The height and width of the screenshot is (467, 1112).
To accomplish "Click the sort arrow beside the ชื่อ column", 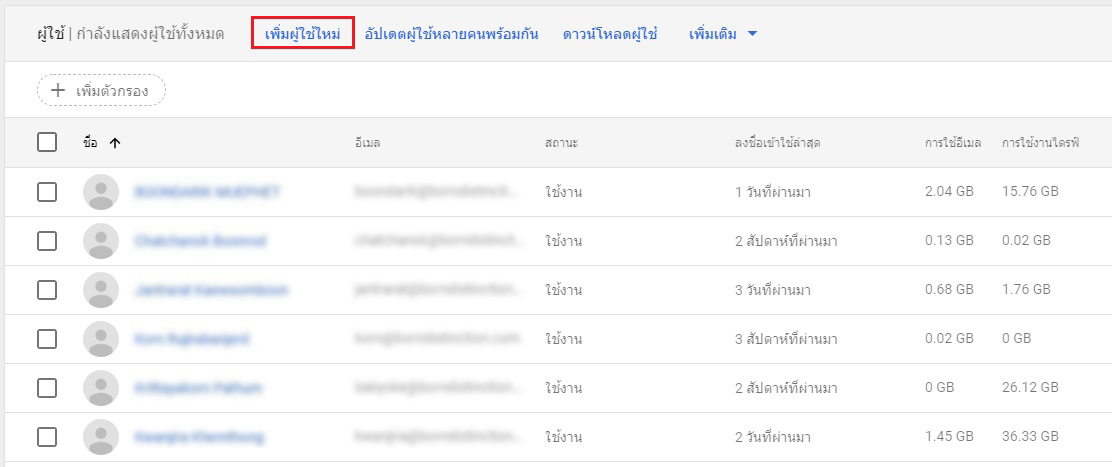I will click(x=115, y=143).
